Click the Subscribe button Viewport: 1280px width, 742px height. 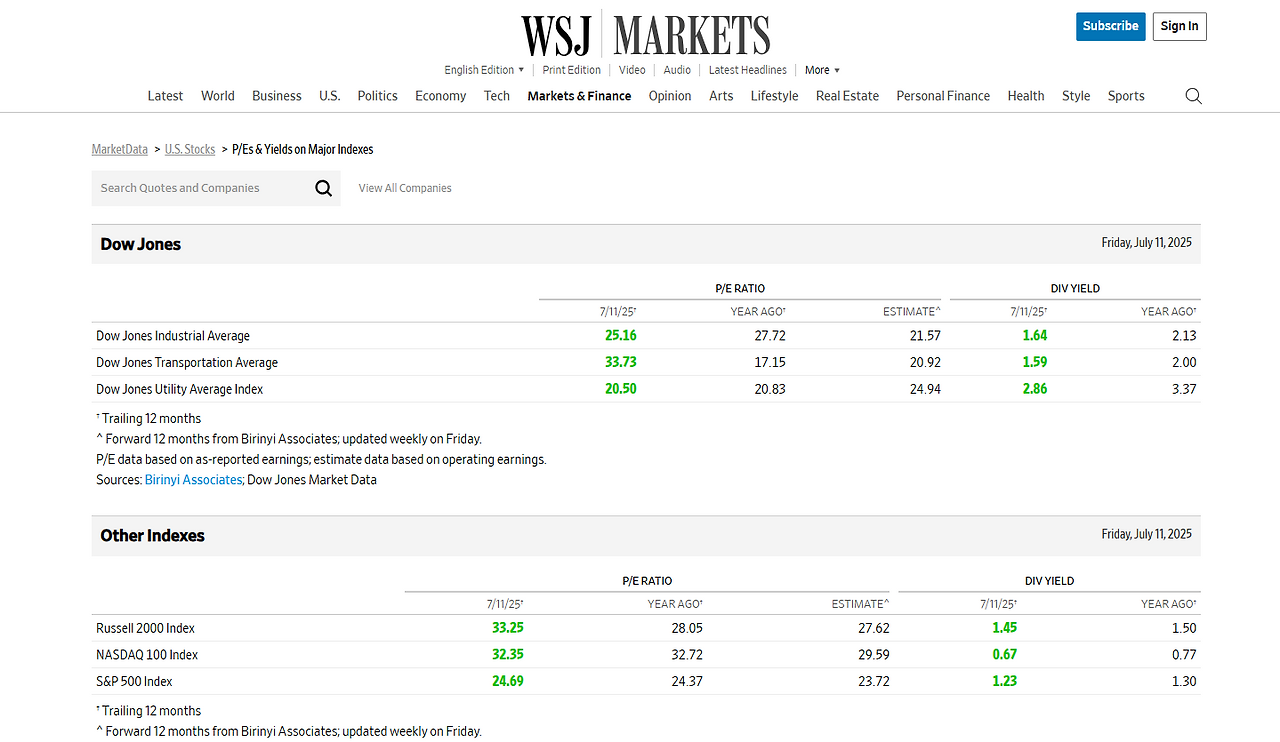pyautogui.click(x=1111, y=26)
